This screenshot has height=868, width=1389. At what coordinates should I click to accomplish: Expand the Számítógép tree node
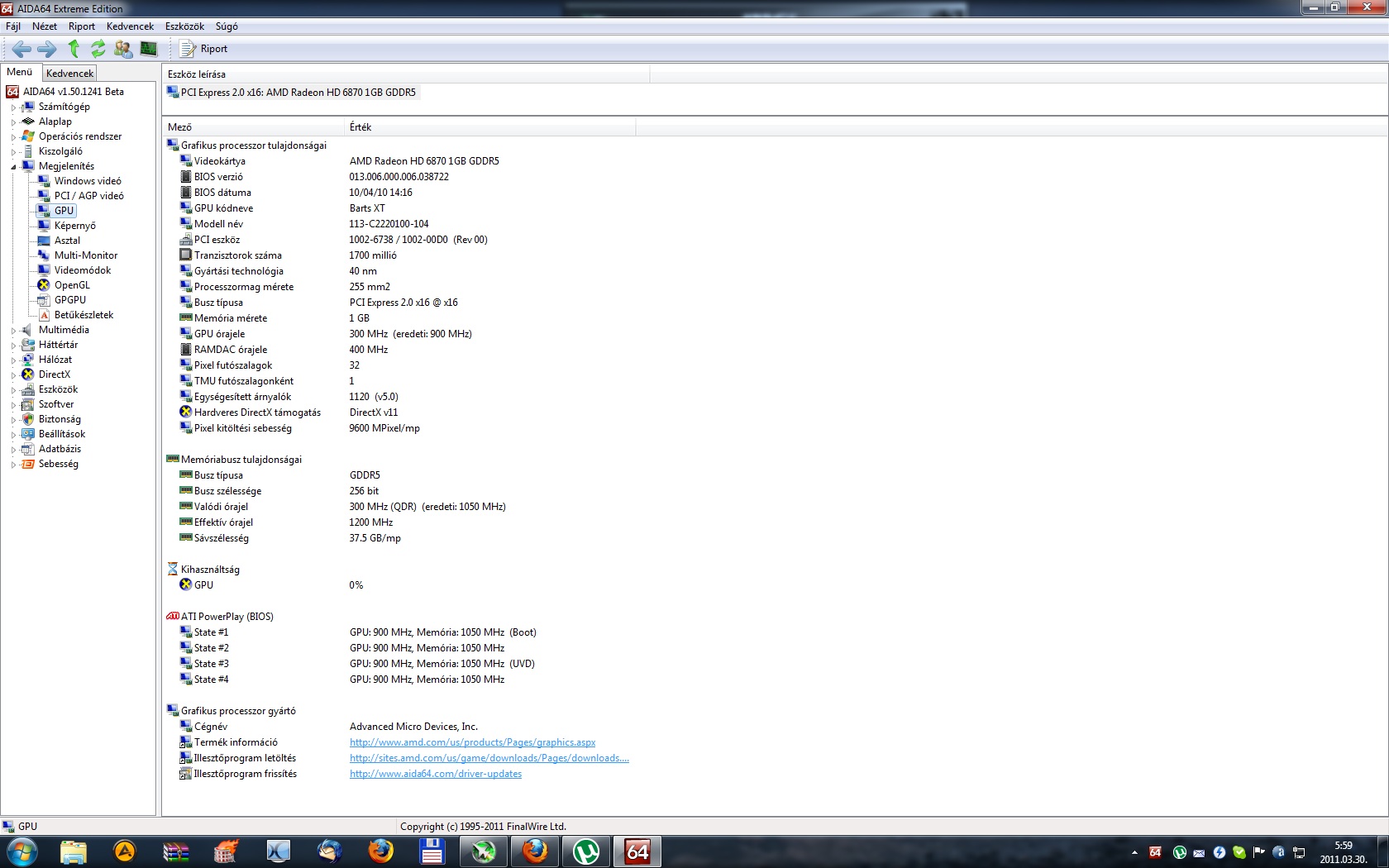[x=13, y=107]
